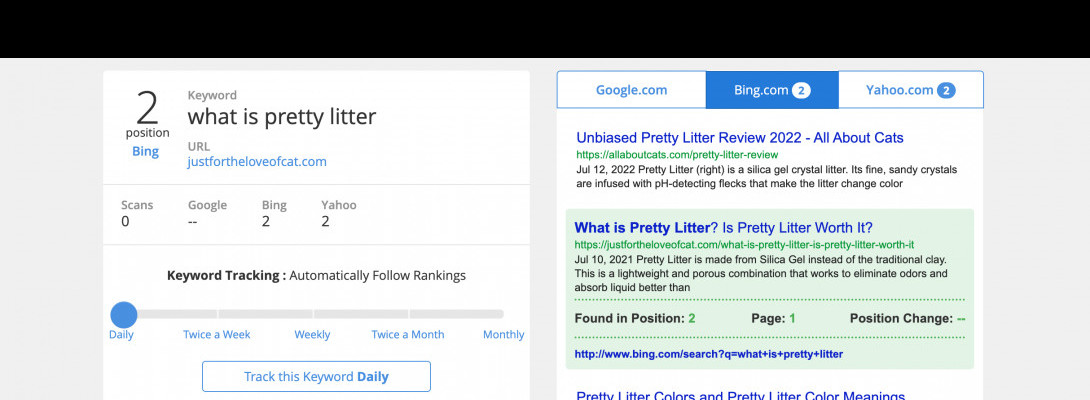The height and width of the screenshot is (400, 1090).
Task: Set tracking frequency to Weekly
Action: [312, 335]
